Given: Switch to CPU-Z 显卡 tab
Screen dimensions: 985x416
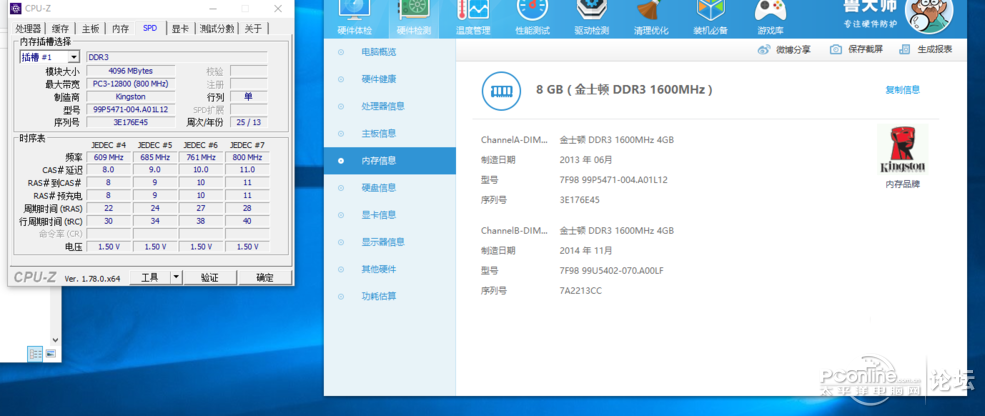Looking at the screenshot, I should click(180, 29).
